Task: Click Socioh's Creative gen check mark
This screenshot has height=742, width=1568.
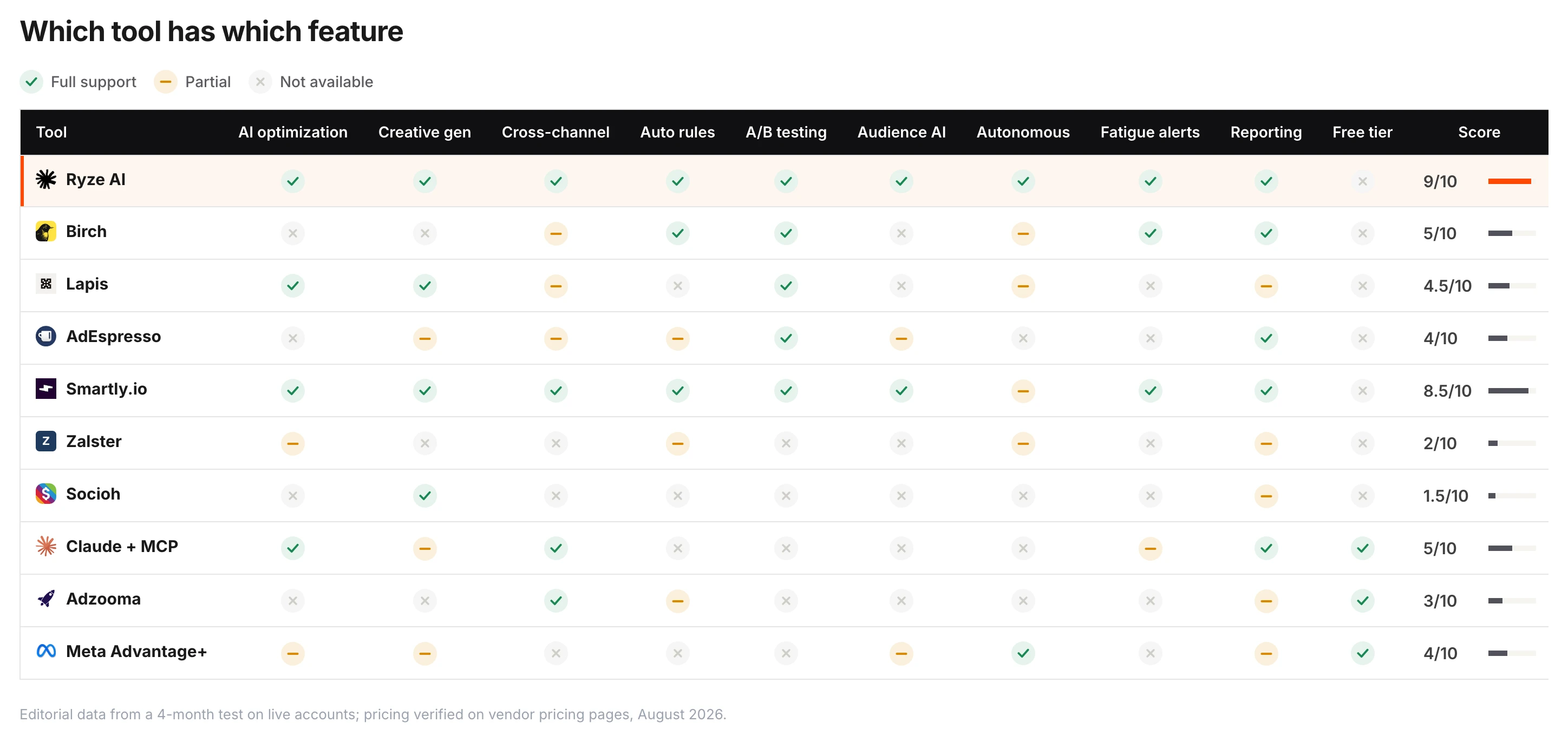Action: 425,496
